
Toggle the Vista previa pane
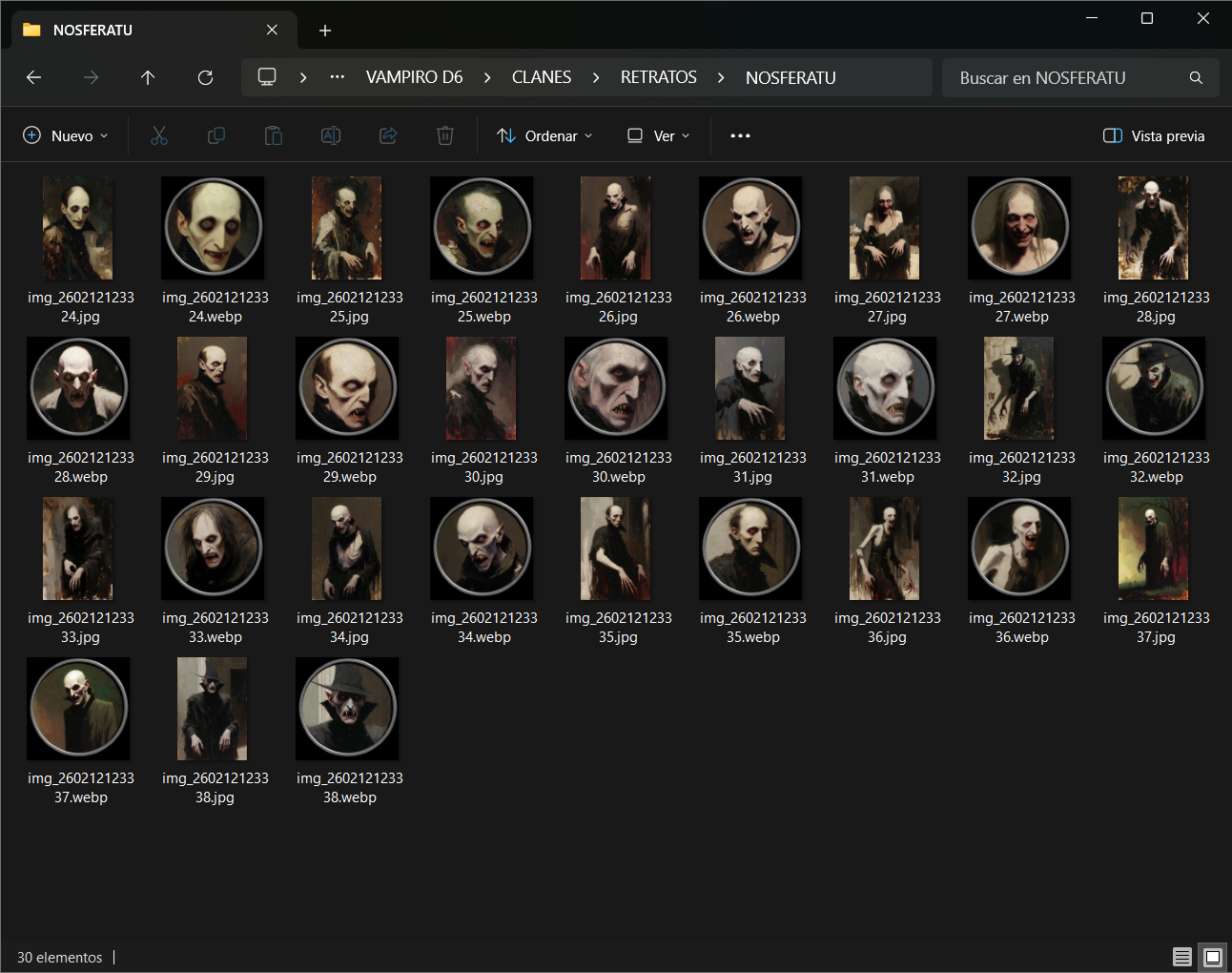1154,135
